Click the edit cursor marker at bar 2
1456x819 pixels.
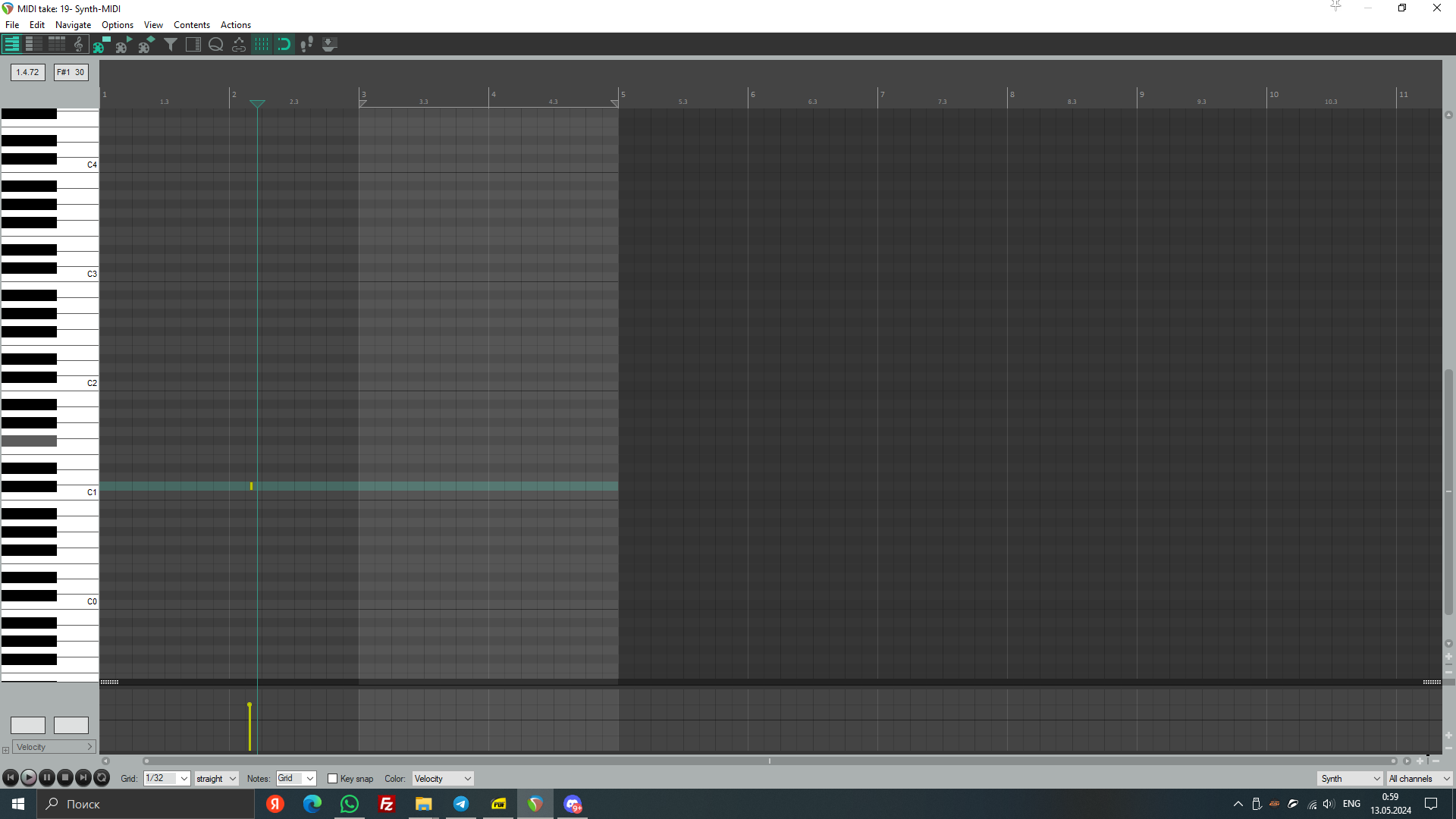tap(257, 103)
